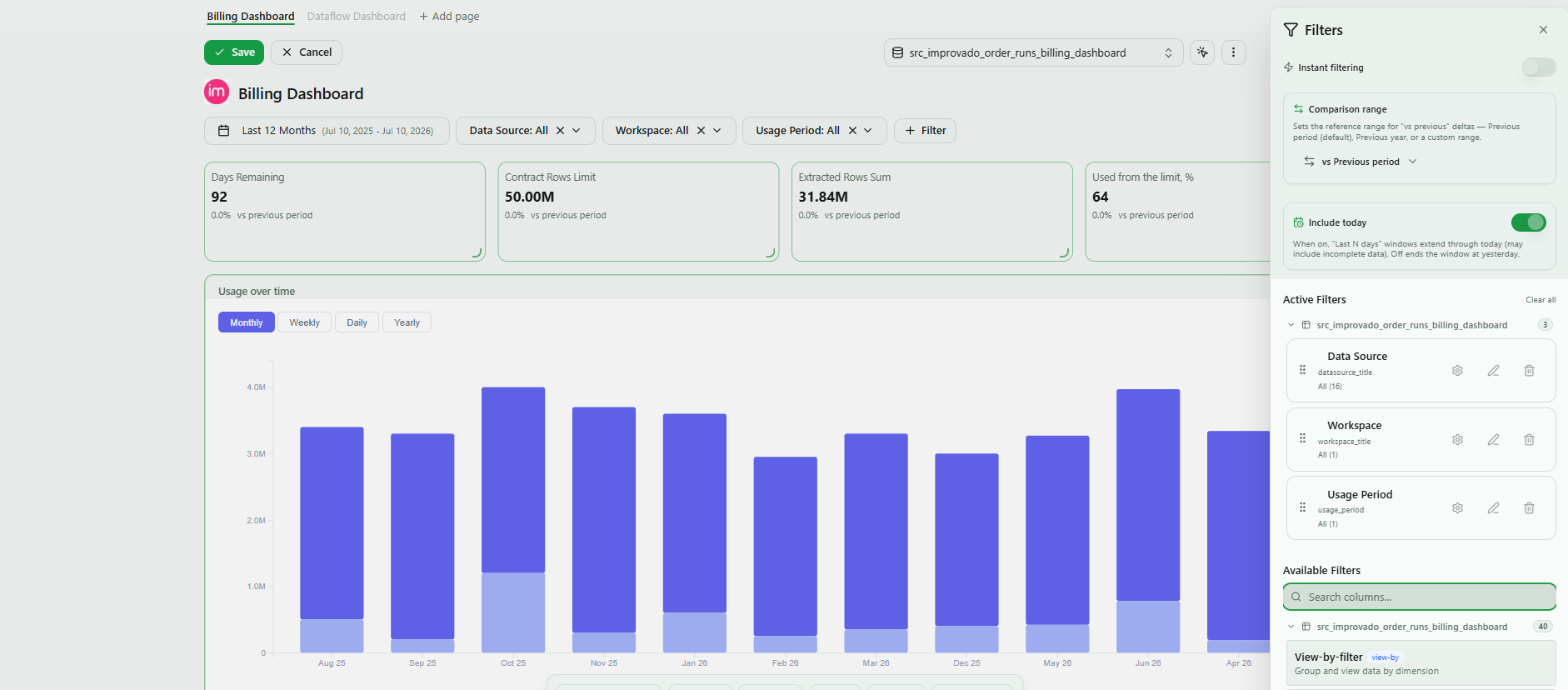This screenshot has height=690, width=1568.
Task: Click the active filters count badge 3
Action: (1545, 325)
